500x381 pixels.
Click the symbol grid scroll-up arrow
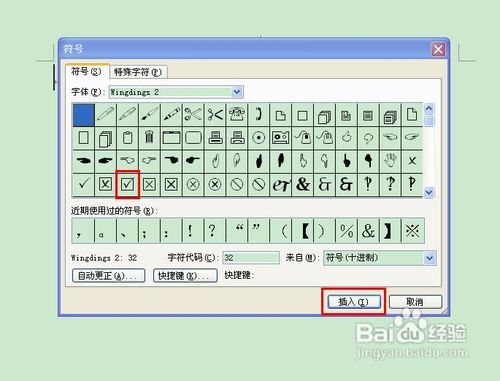429,108
